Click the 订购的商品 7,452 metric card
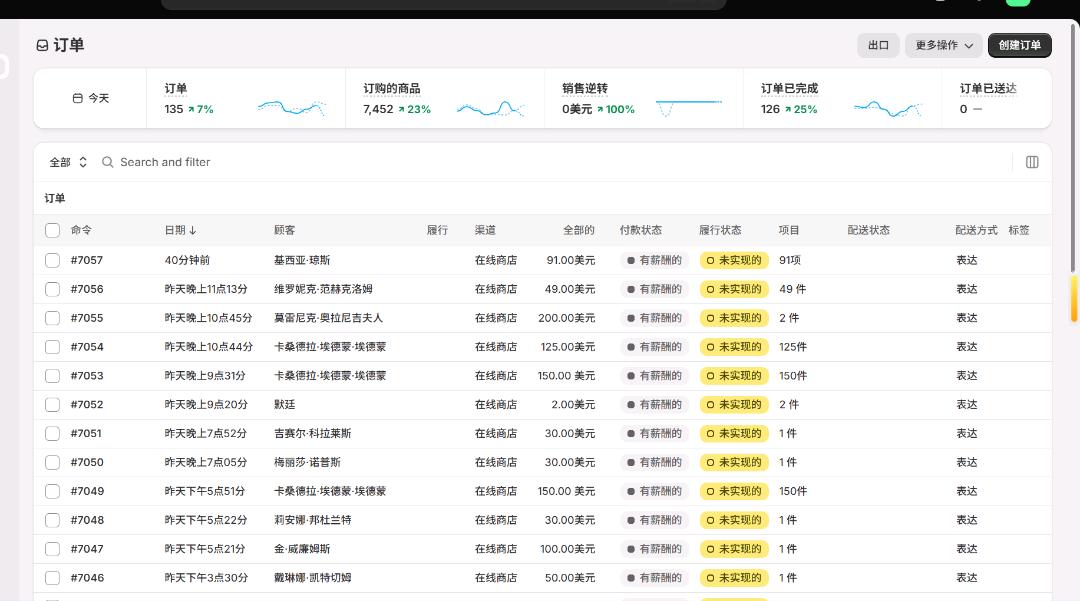Viewport: 1080px width, 601px height. (444, 98)
